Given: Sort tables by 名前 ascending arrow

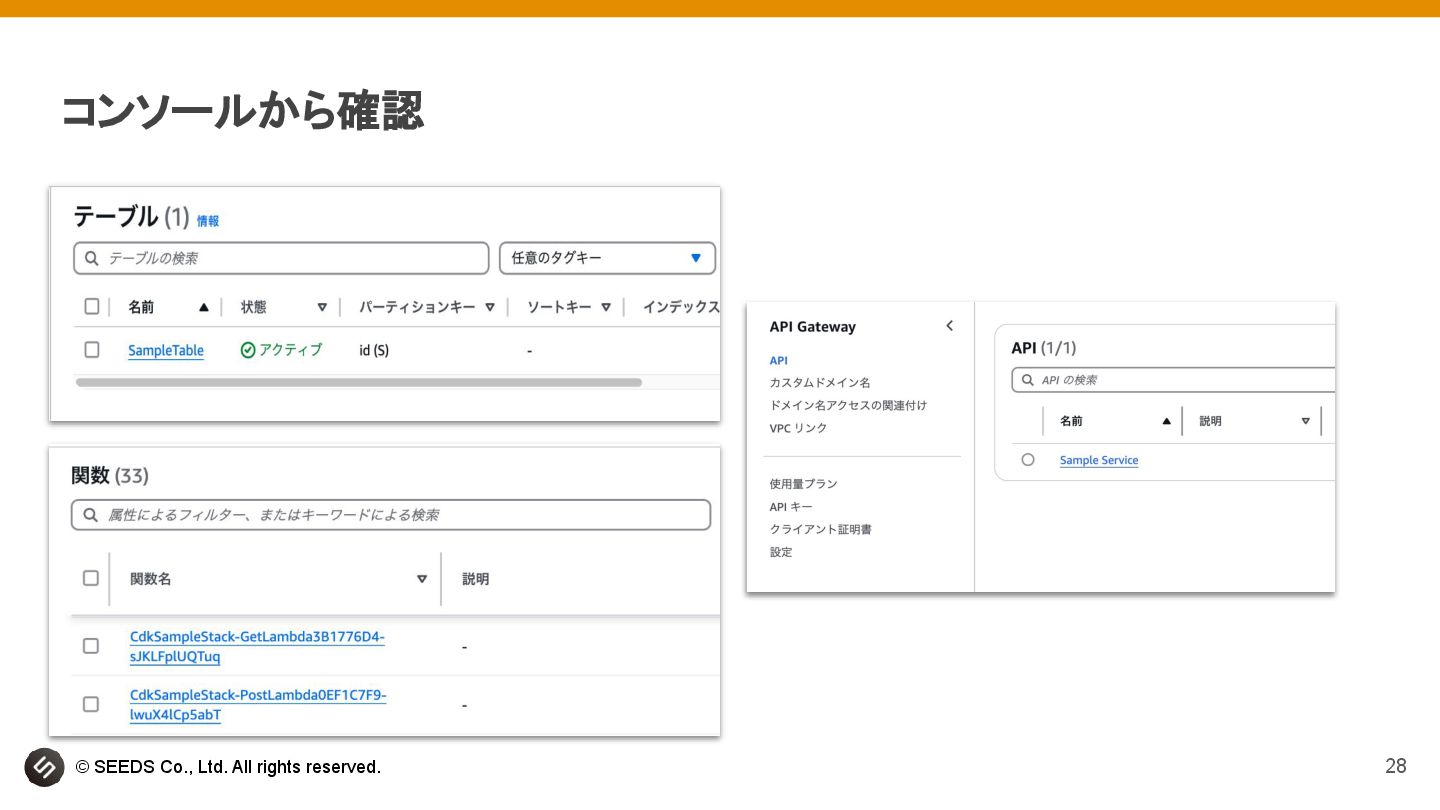Looking at the screenshot, I should (x=204, y=307).
